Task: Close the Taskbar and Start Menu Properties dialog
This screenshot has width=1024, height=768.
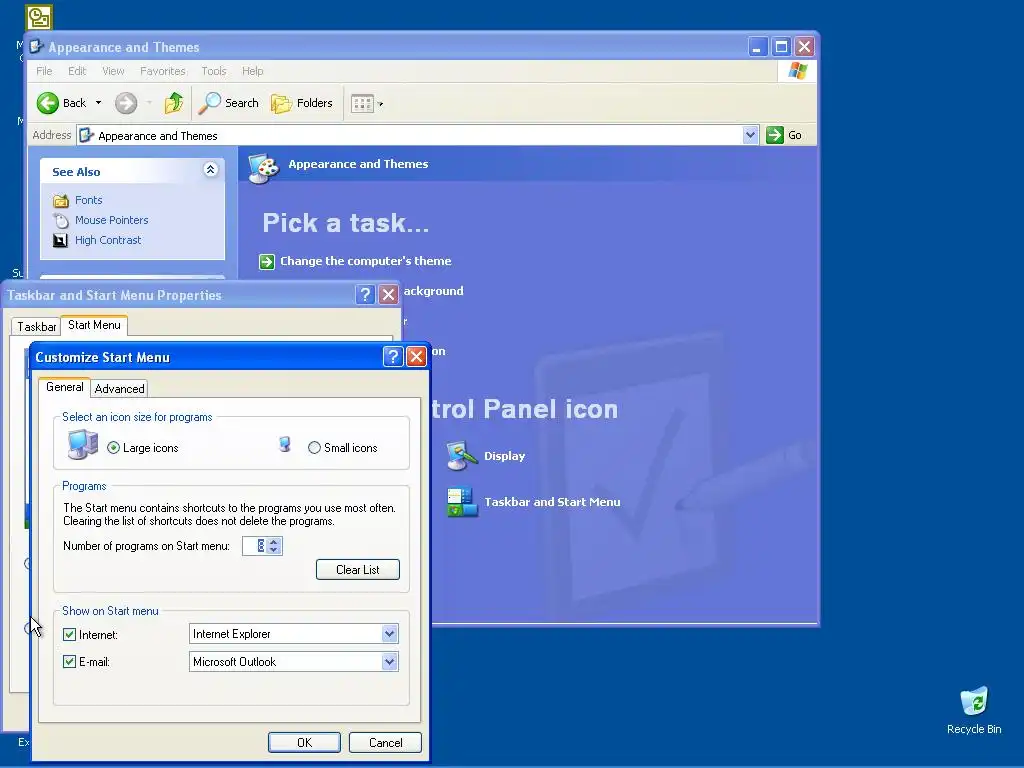Action: point(389,295)
